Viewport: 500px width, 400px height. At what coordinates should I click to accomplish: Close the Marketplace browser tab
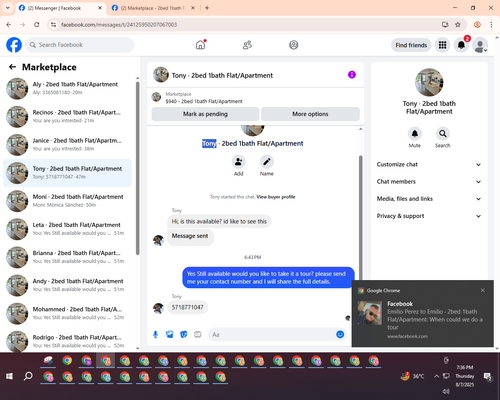click(193, 8)
